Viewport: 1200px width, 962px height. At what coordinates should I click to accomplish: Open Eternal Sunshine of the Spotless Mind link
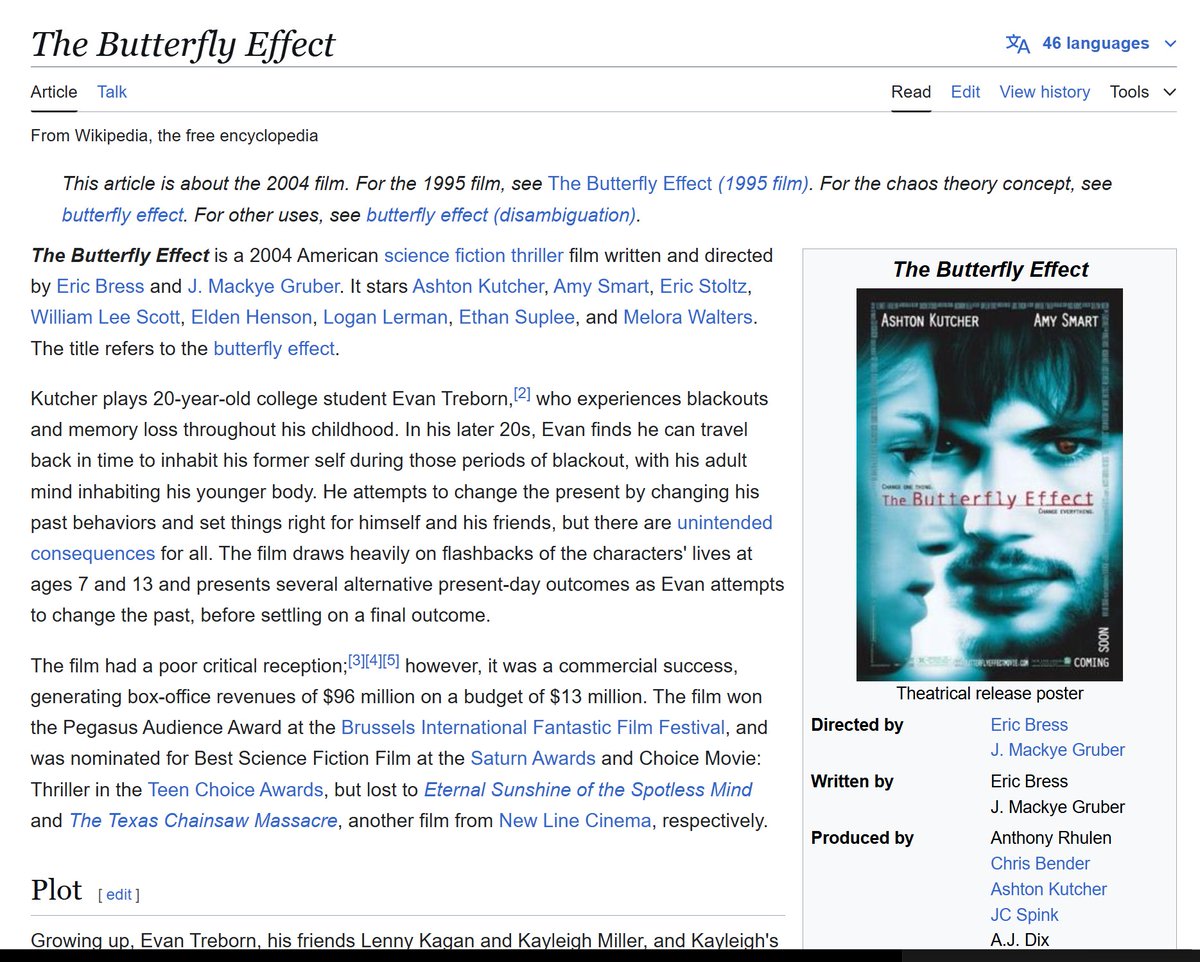point(588,789)
